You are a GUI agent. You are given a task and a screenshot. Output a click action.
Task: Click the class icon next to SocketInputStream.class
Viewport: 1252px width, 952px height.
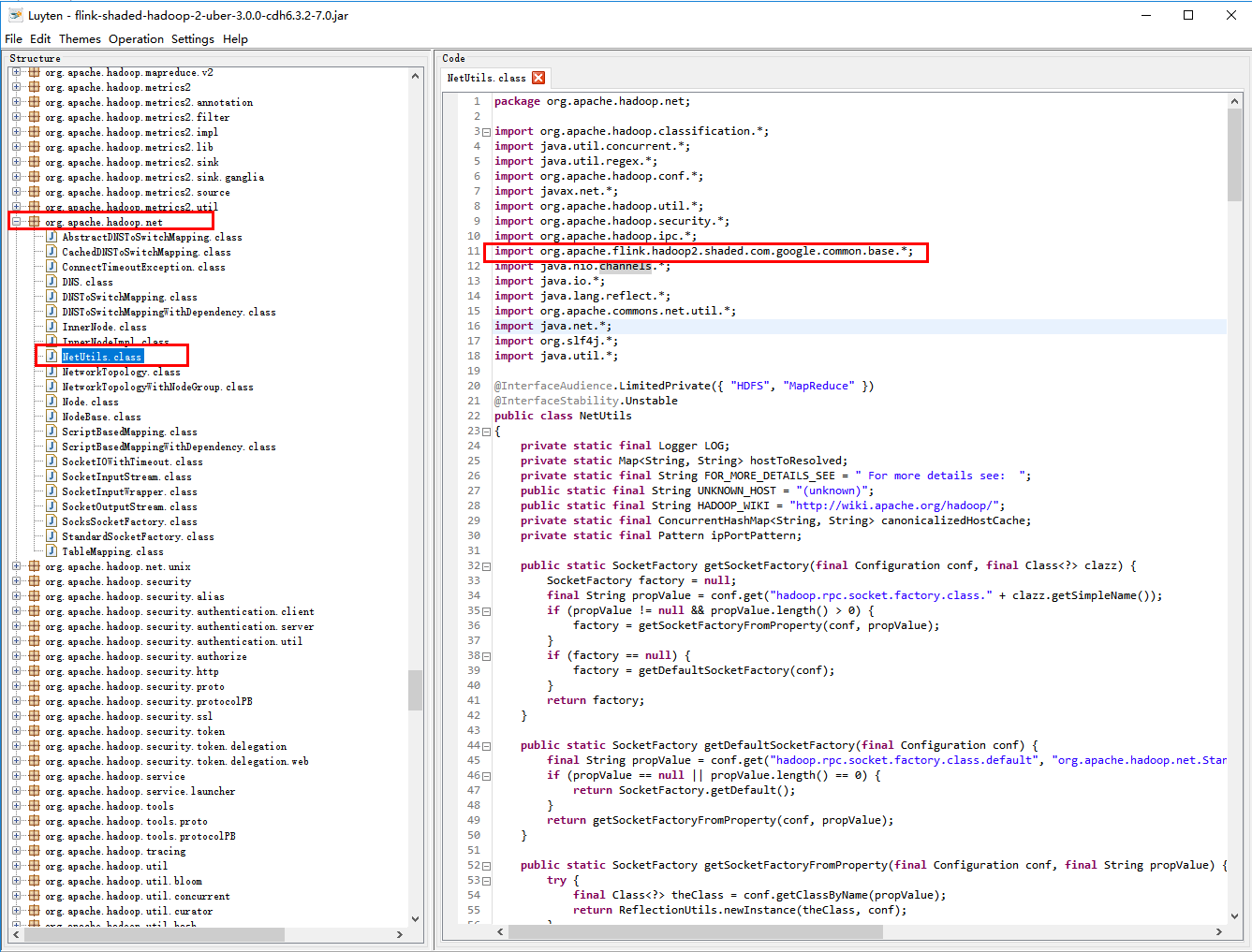click(x=50, y=476)
